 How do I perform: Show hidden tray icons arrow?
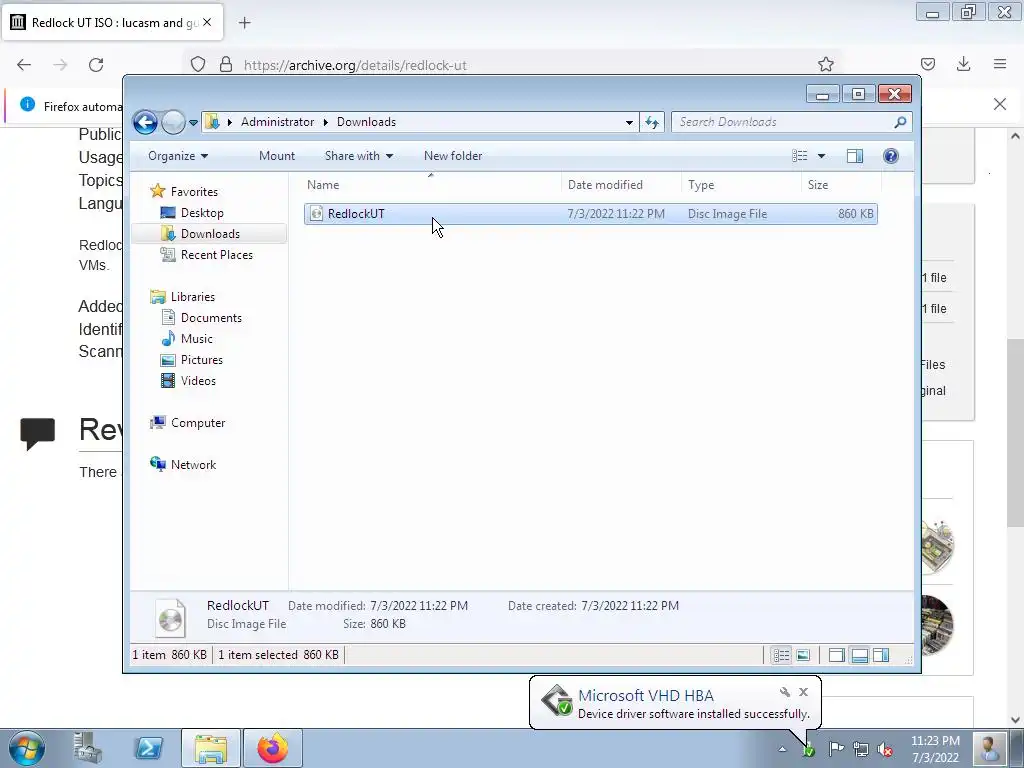click(x=782, y=749)
